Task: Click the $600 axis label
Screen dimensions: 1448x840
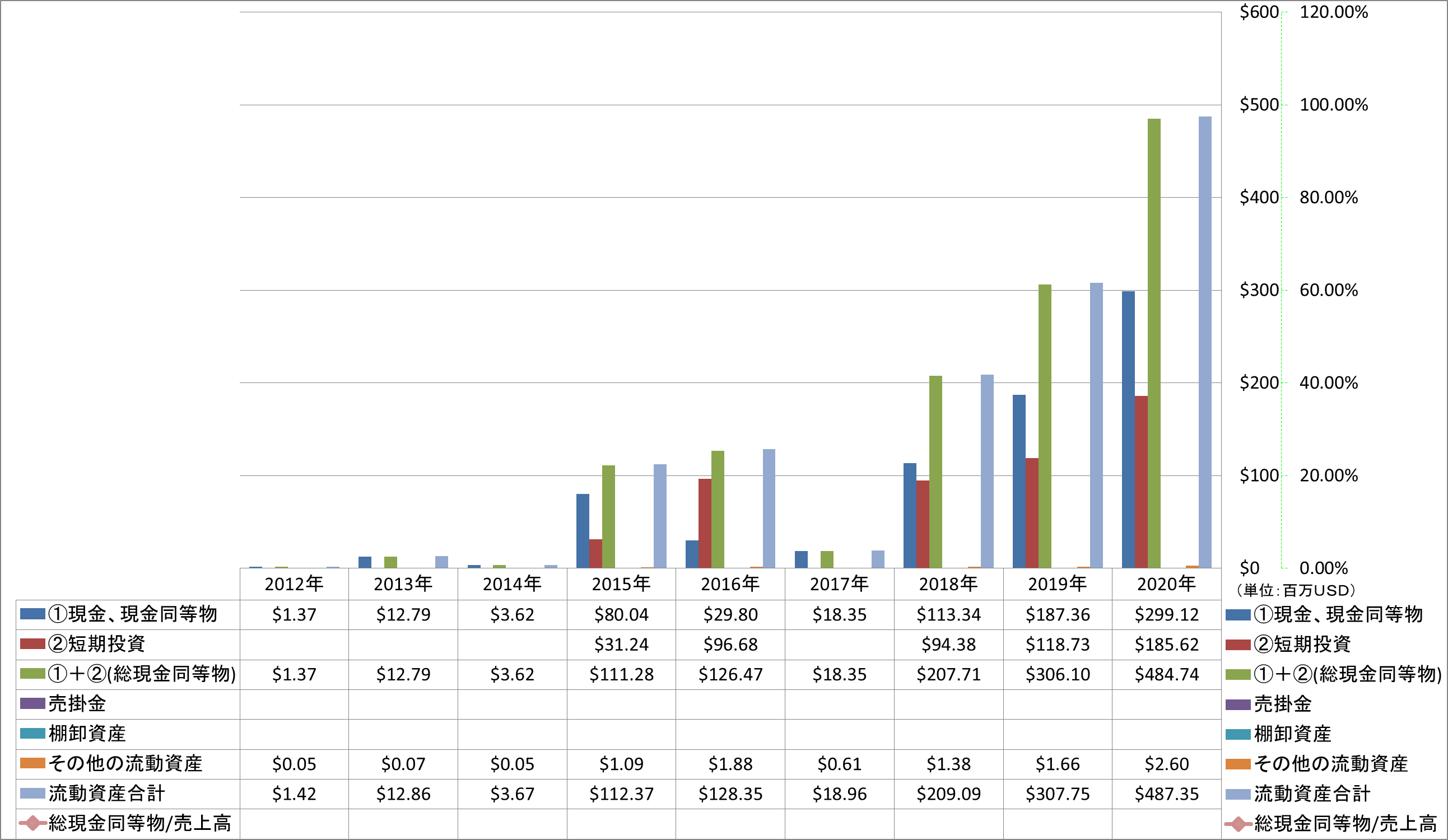Action: [1259, 12]
